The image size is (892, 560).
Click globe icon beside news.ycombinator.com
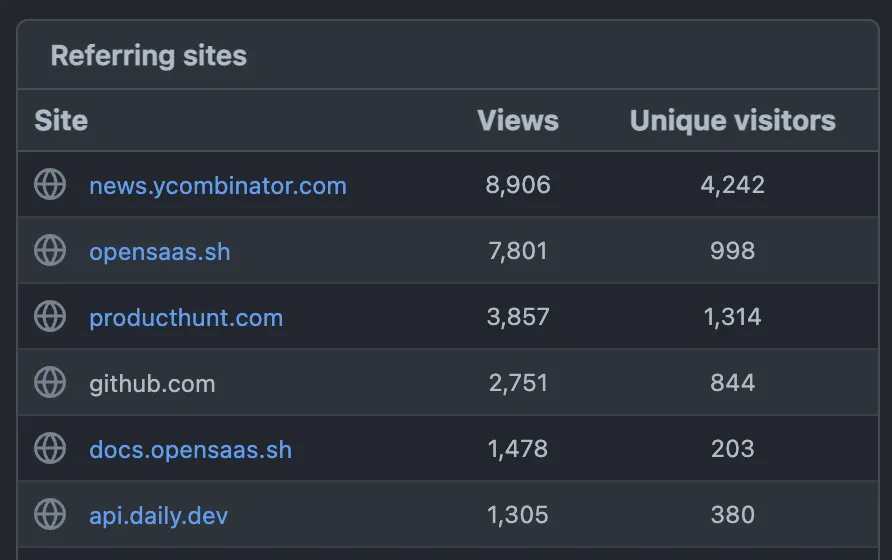coord(50,185)
